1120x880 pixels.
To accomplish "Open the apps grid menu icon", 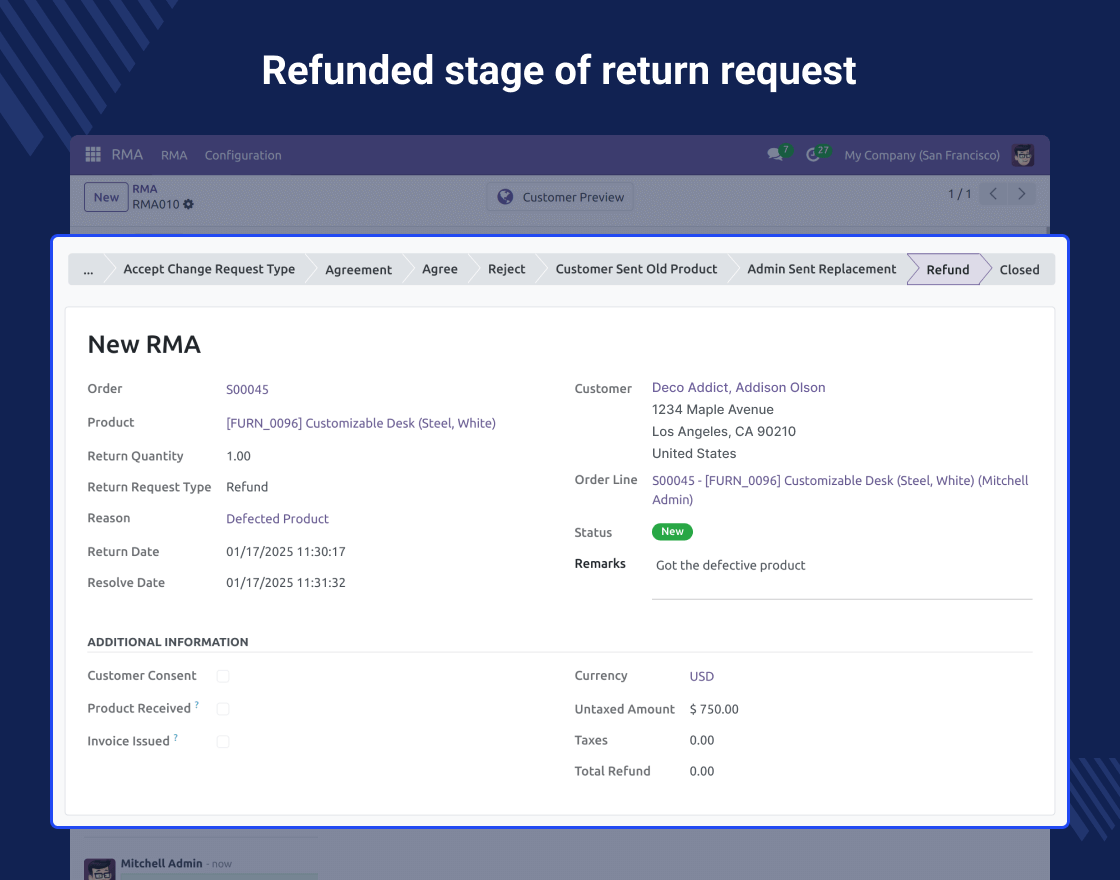I will pos(93,154).
